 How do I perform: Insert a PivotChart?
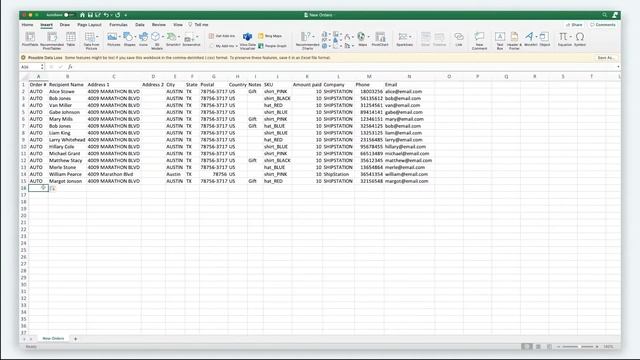(x=380, y=40)
